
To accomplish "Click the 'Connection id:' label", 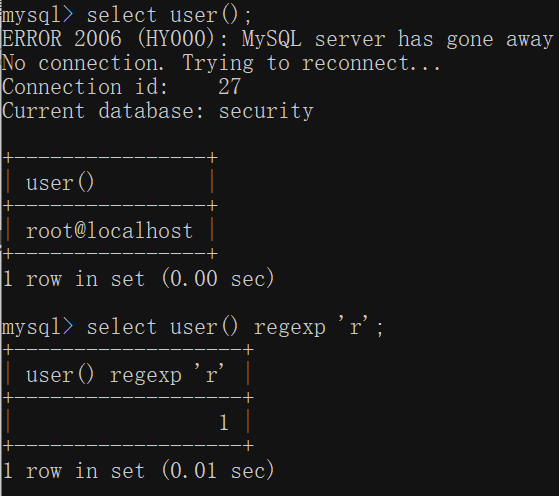I will pos(85,87).
